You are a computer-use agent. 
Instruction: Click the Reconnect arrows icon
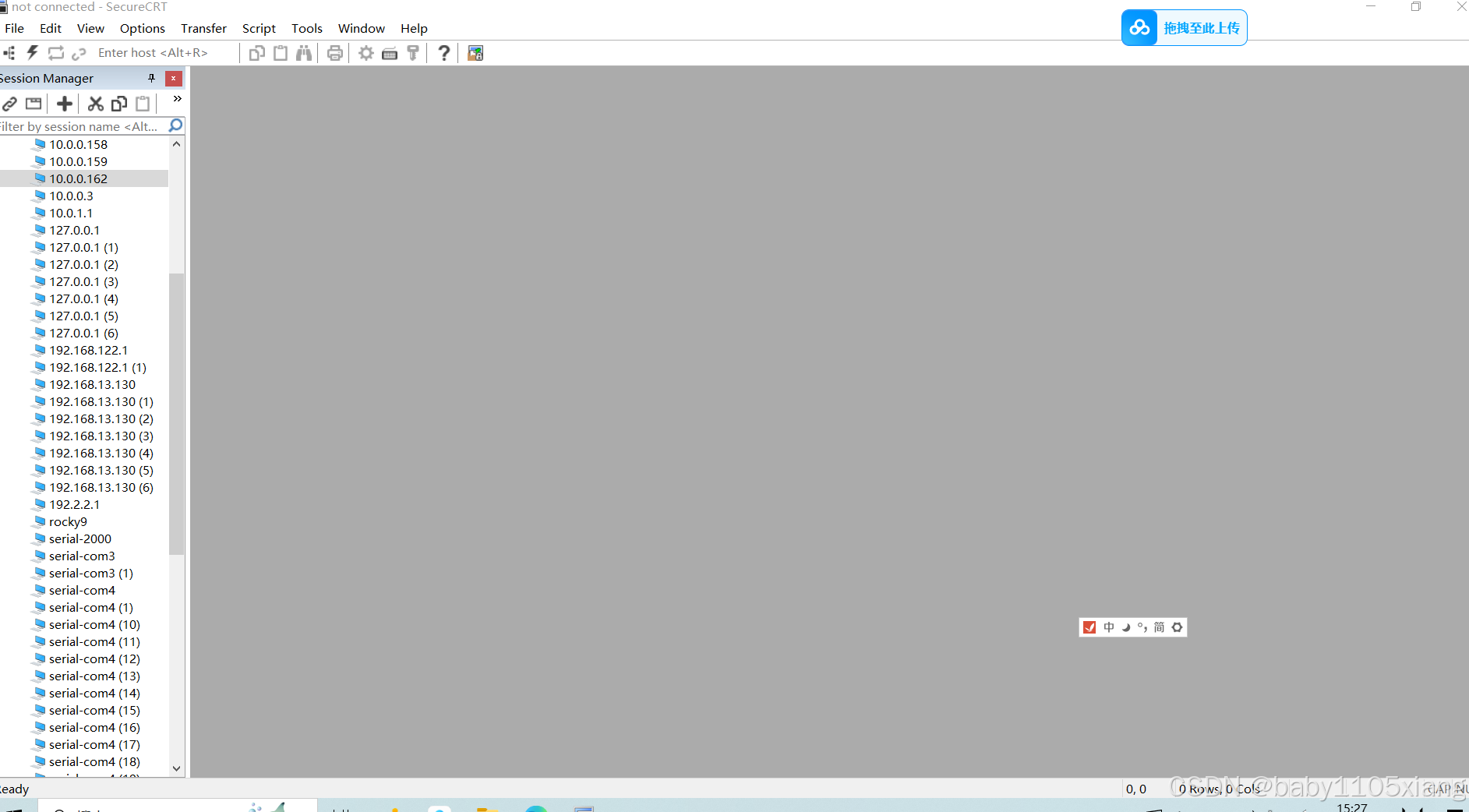[56, 53]
